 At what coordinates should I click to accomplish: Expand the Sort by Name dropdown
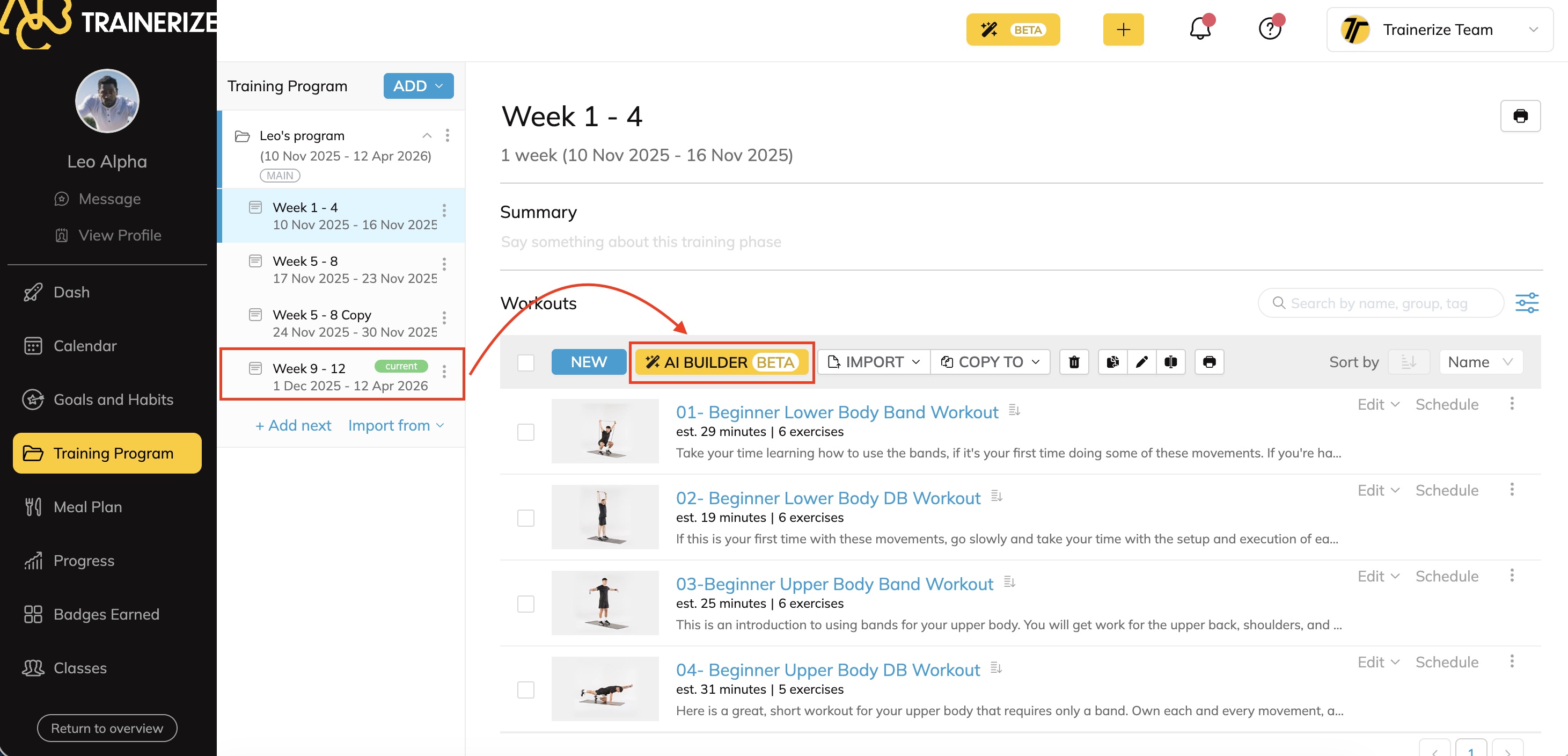pos(1481,362)
